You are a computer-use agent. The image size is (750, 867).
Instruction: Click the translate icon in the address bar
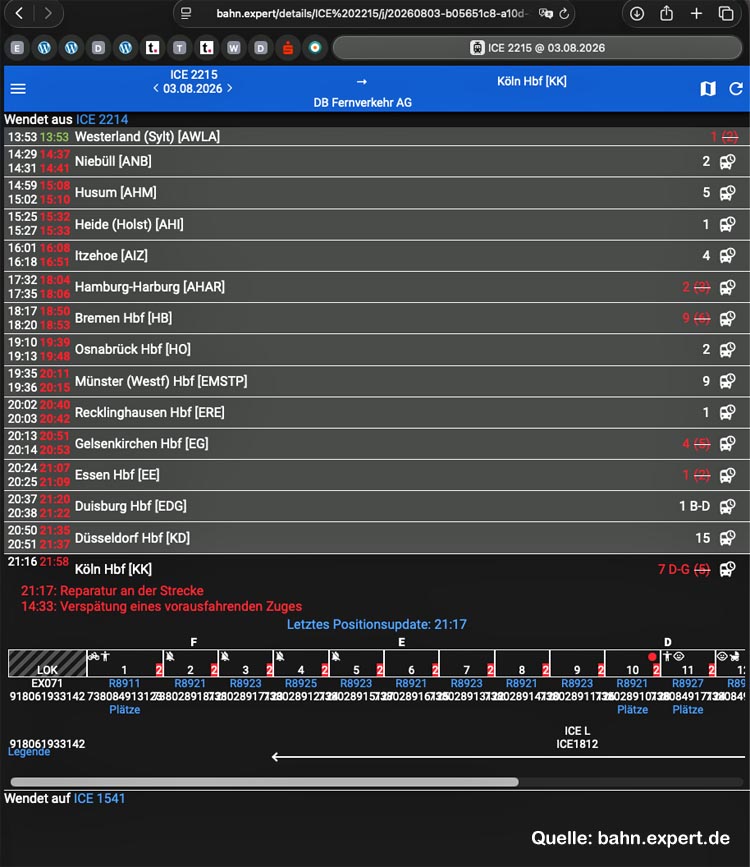(545, 14)
